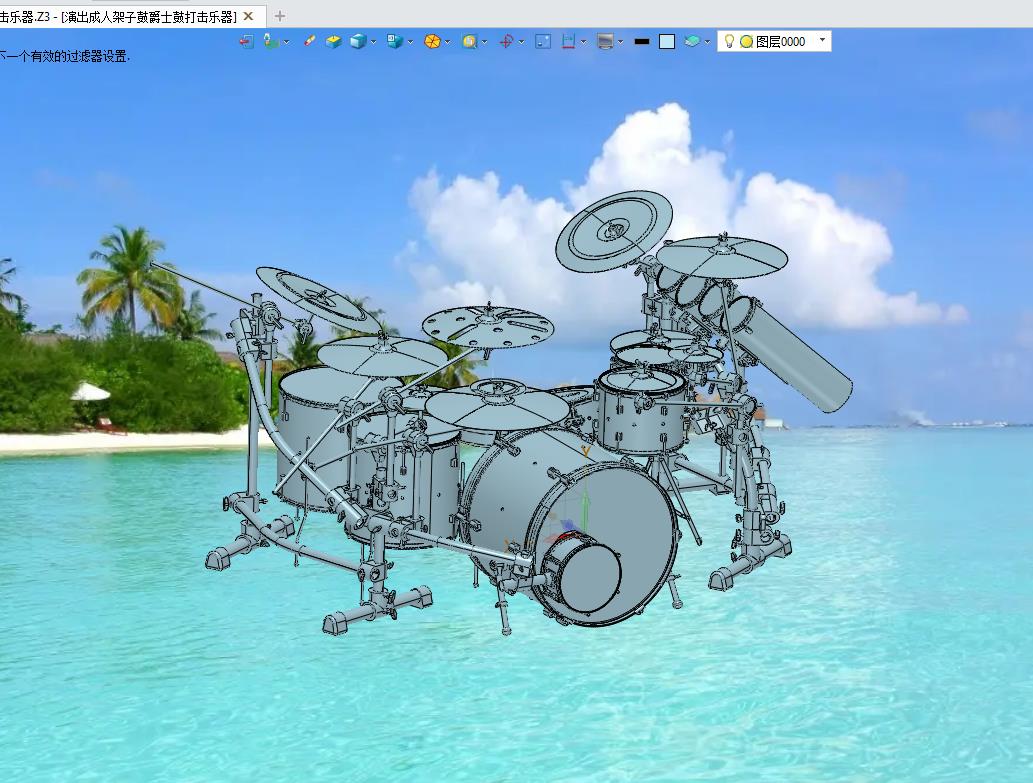Expand the arrow beside the shaded cube icon
This screenshot has width=1033, height=783.
(374, 42)
